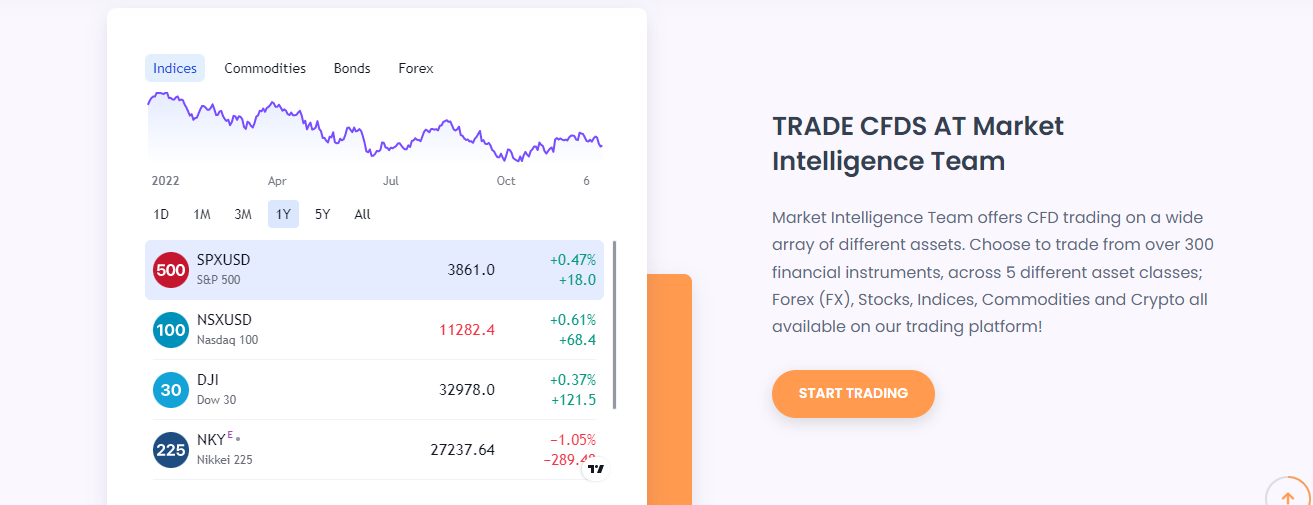Click the Nikkei 225 circle icon
The height and width of the screenshot is (505, 1313).
click(171, 450)
